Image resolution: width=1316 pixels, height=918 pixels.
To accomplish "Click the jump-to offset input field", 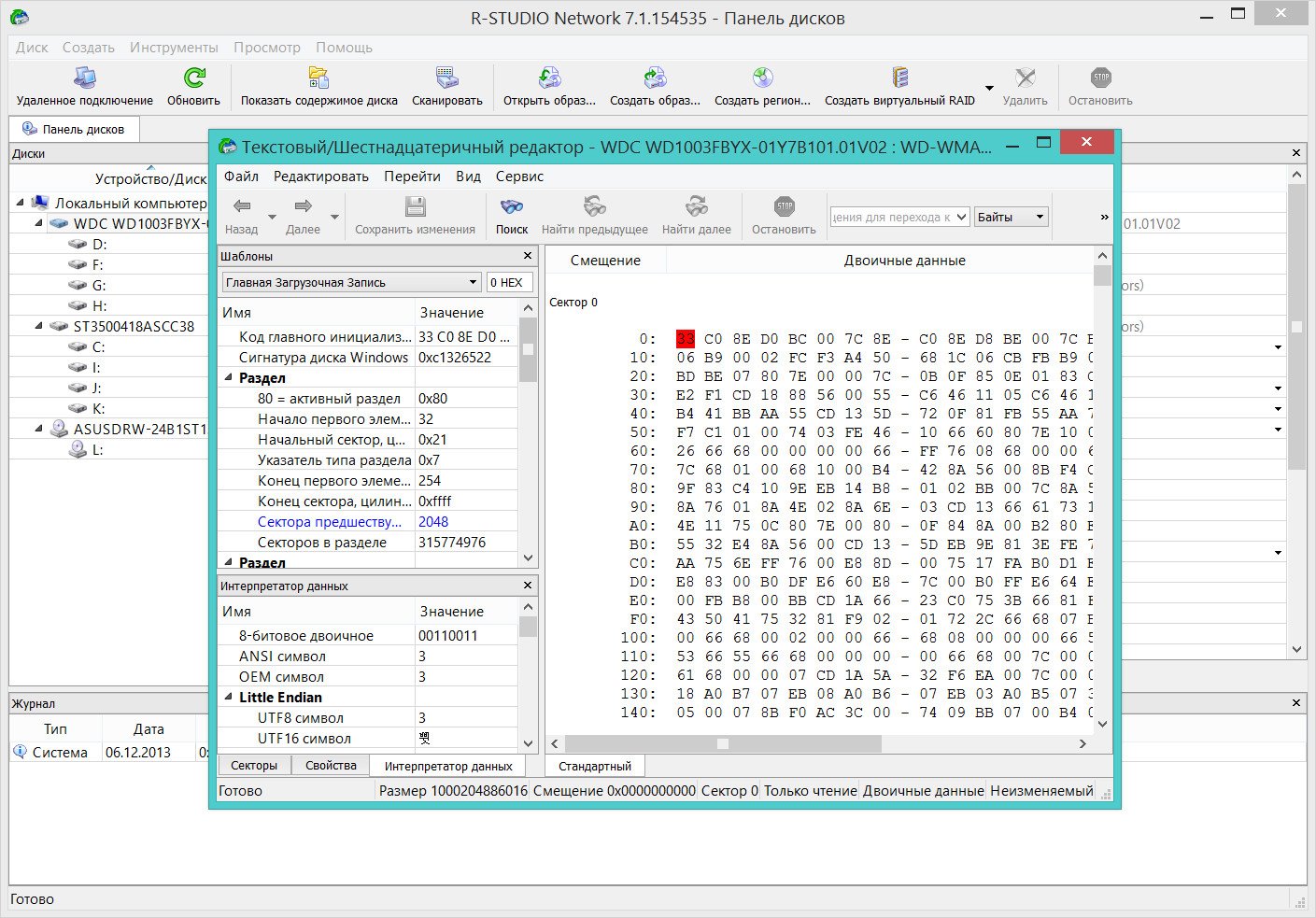I will click(891, 217).
